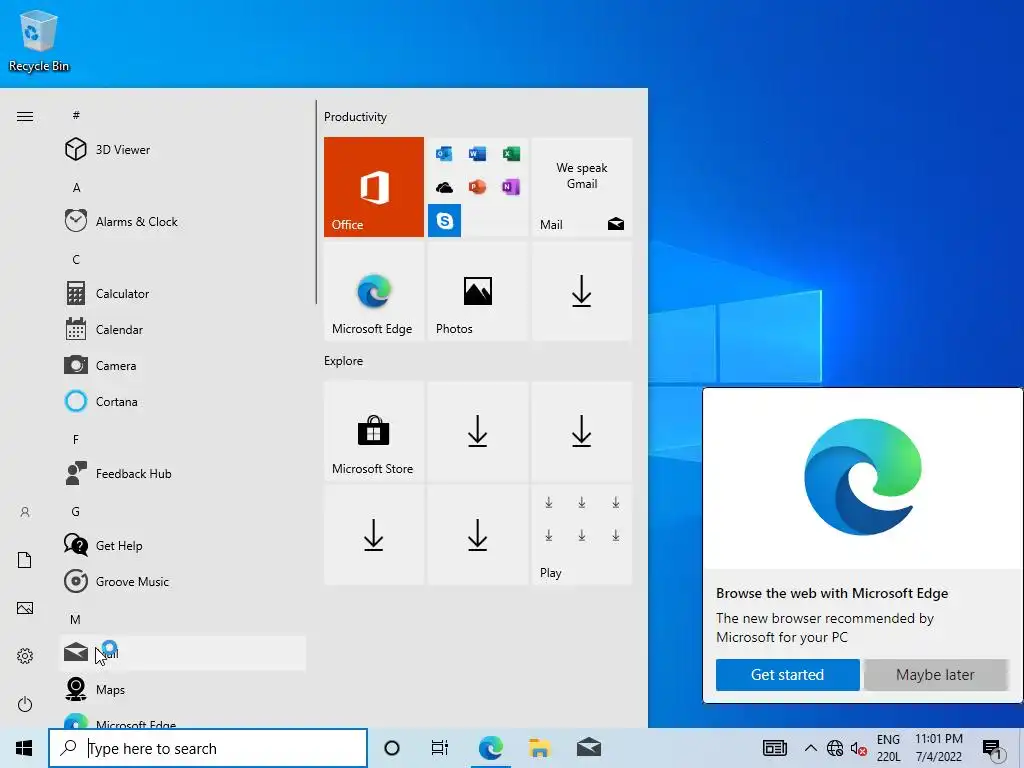Launch Groove Music

(x=182, y=581)
